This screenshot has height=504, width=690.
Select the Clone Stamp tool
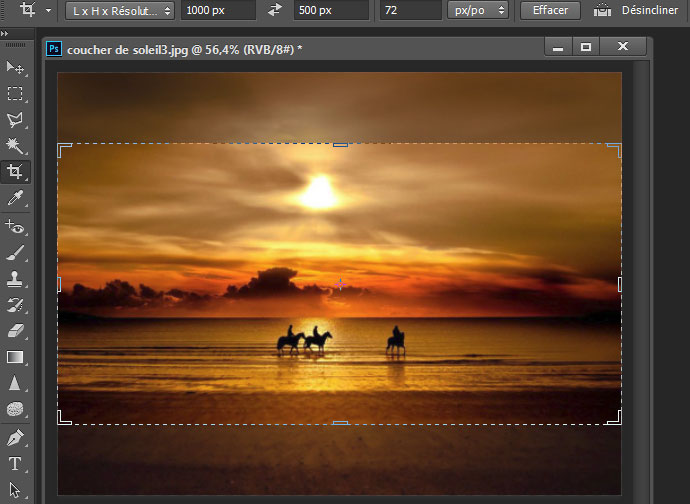coord(15,279)
